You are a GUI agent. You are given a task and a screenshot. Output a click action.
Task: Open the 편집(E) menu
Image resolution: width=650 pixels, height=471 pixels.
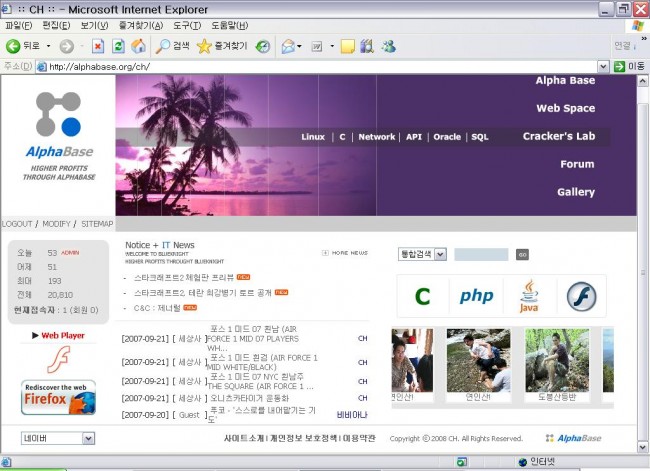(56, 26)
